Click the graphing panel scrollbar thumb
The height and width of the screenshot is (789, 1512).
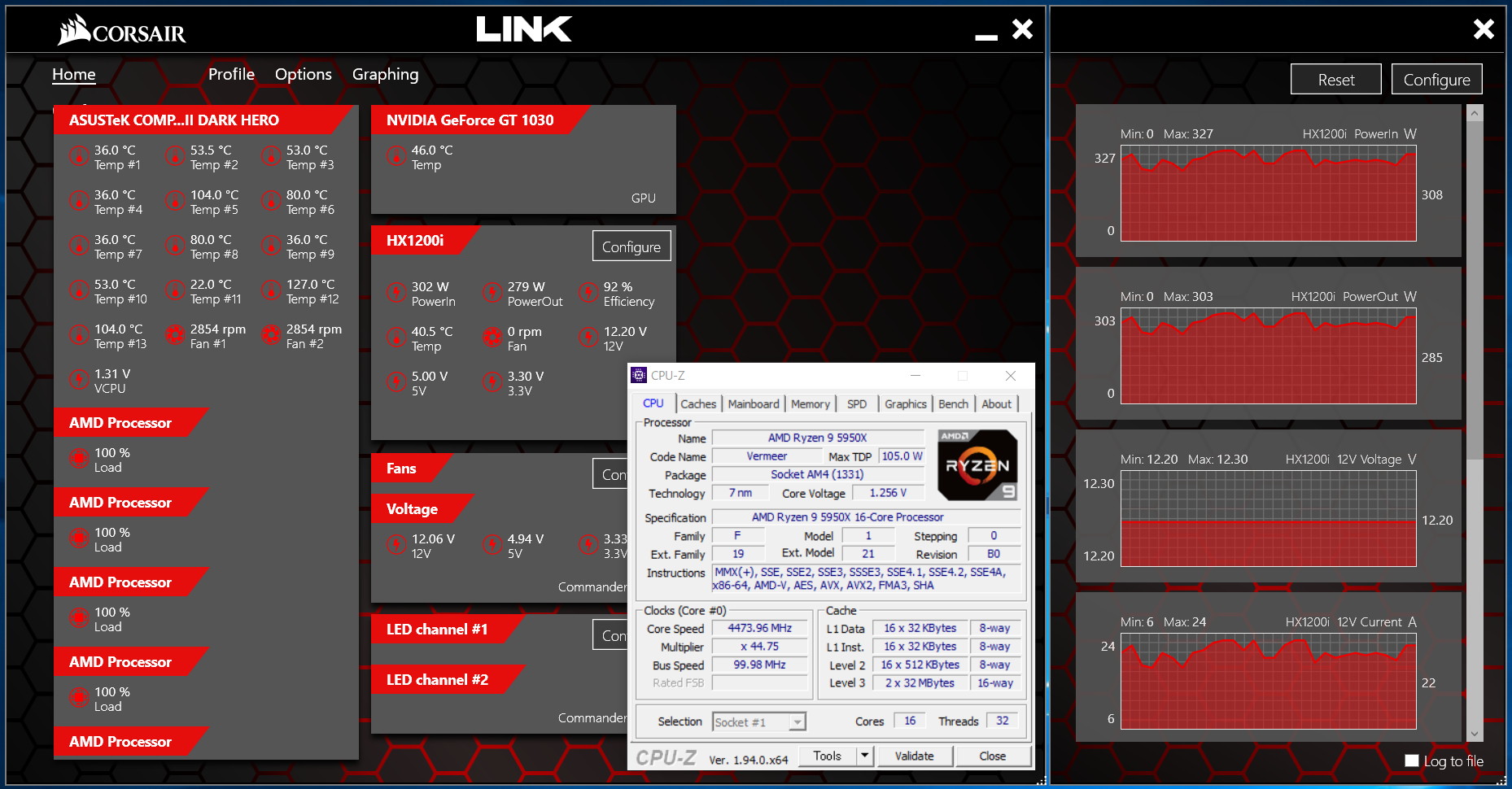coord(1475,289)
